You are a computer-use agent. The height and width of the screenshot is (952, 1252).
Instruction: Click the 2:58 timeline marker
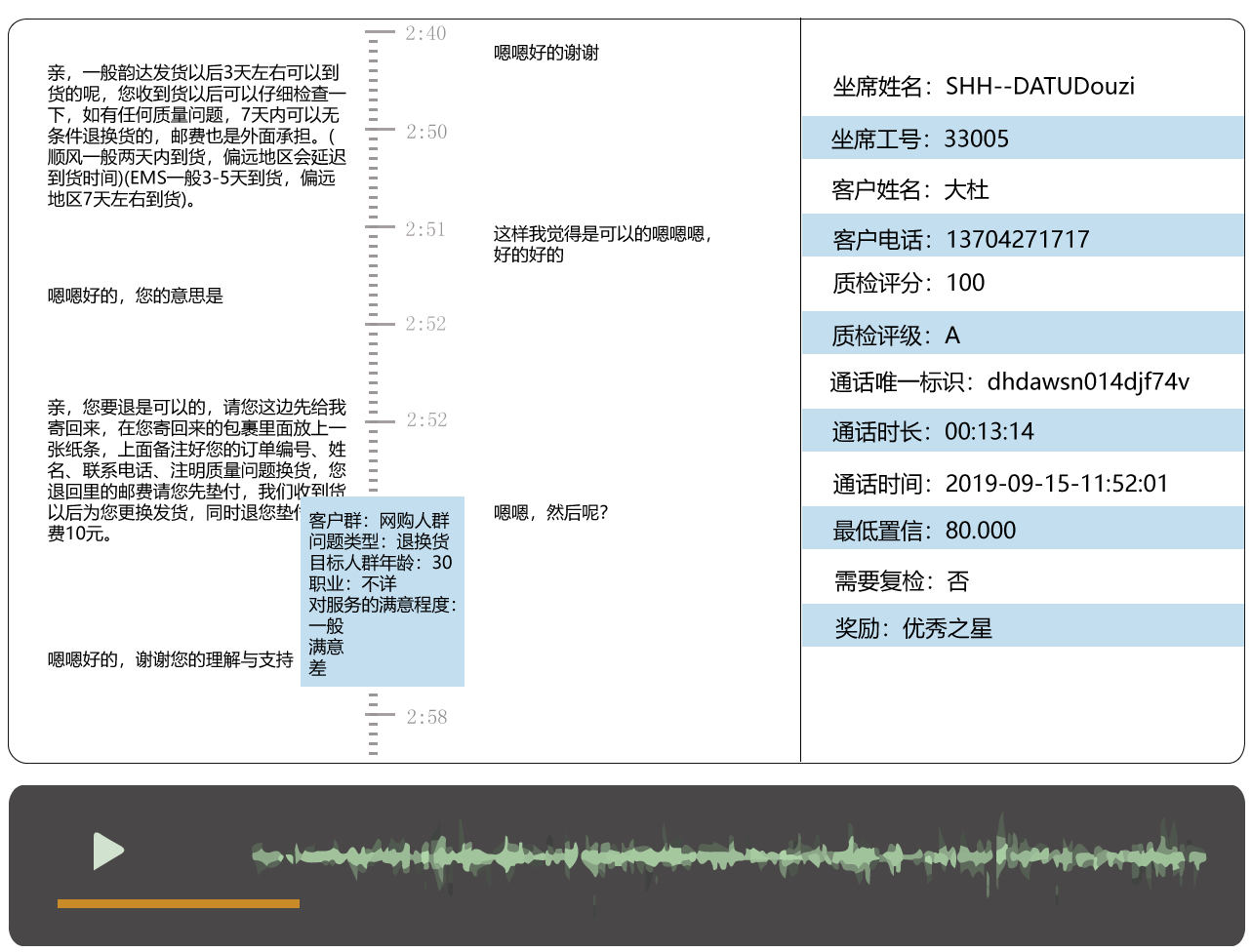point(425,717)
